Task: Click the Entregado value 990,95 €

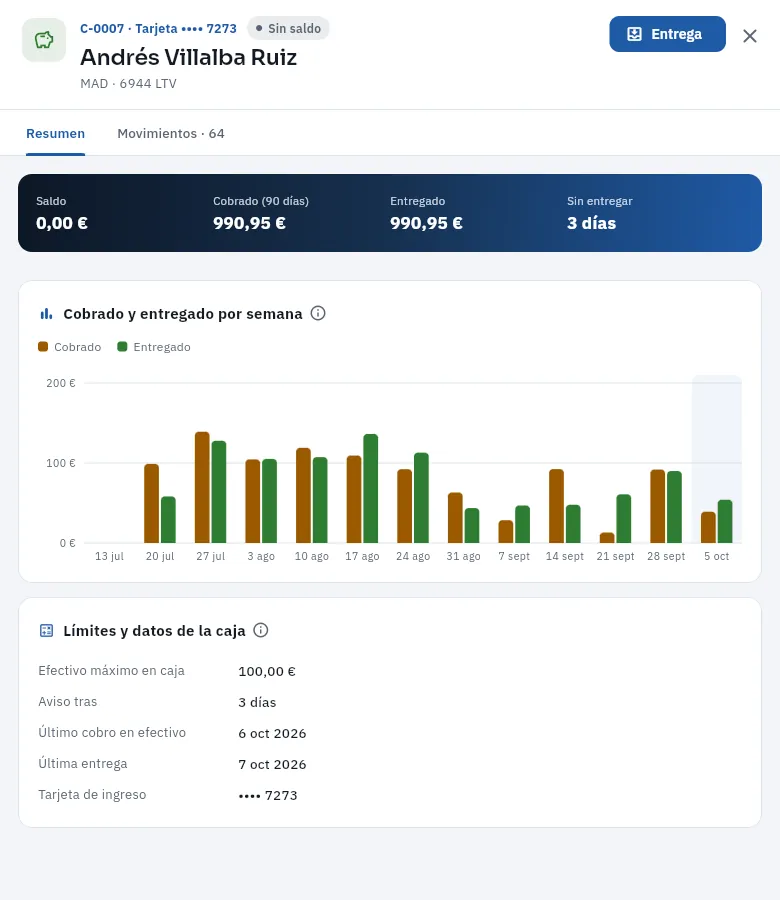Action: tap(426, 223)
